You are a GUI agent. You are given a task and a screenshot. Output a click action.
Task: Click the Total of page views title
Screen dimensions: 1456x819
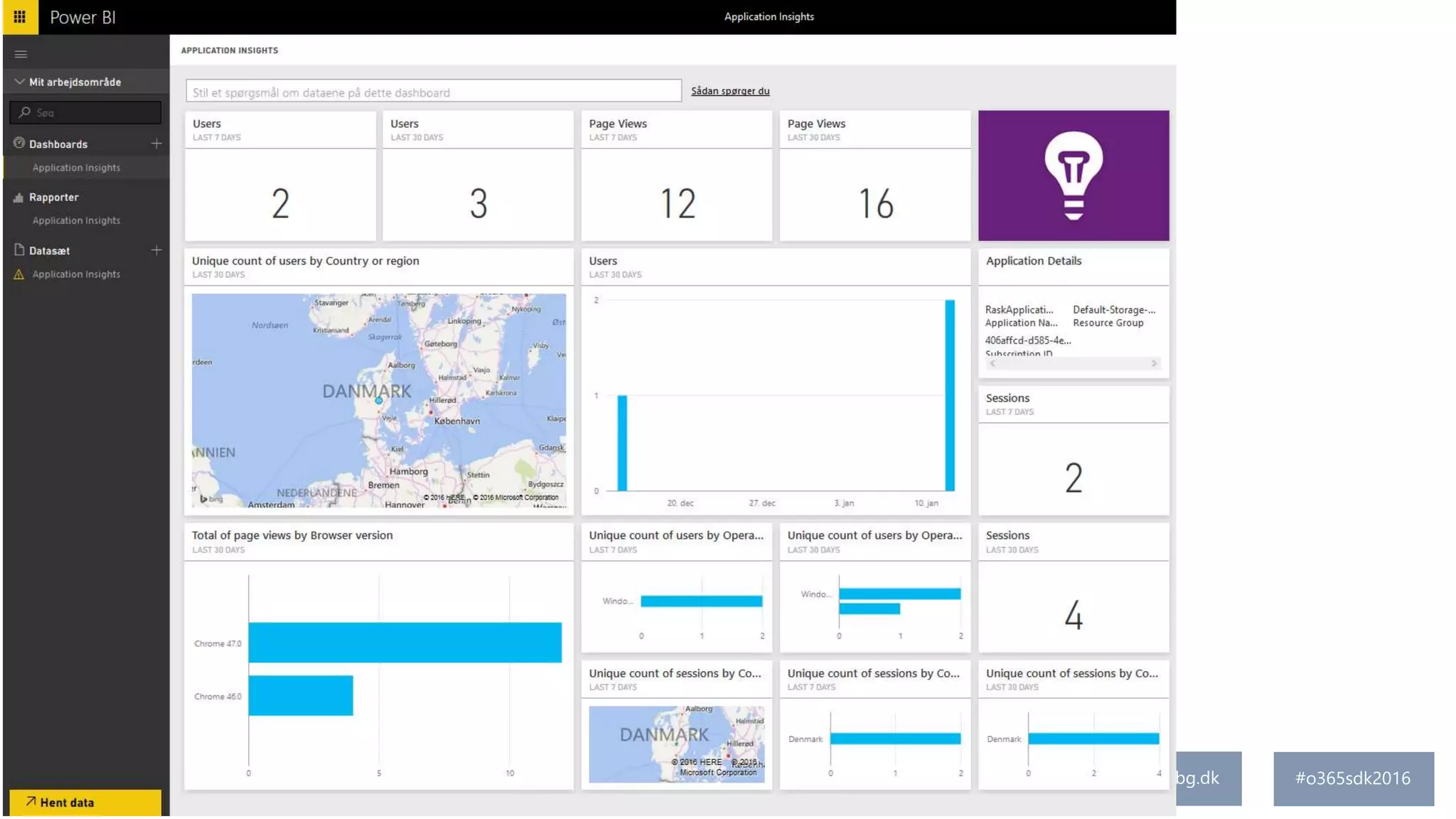[292, 535]
